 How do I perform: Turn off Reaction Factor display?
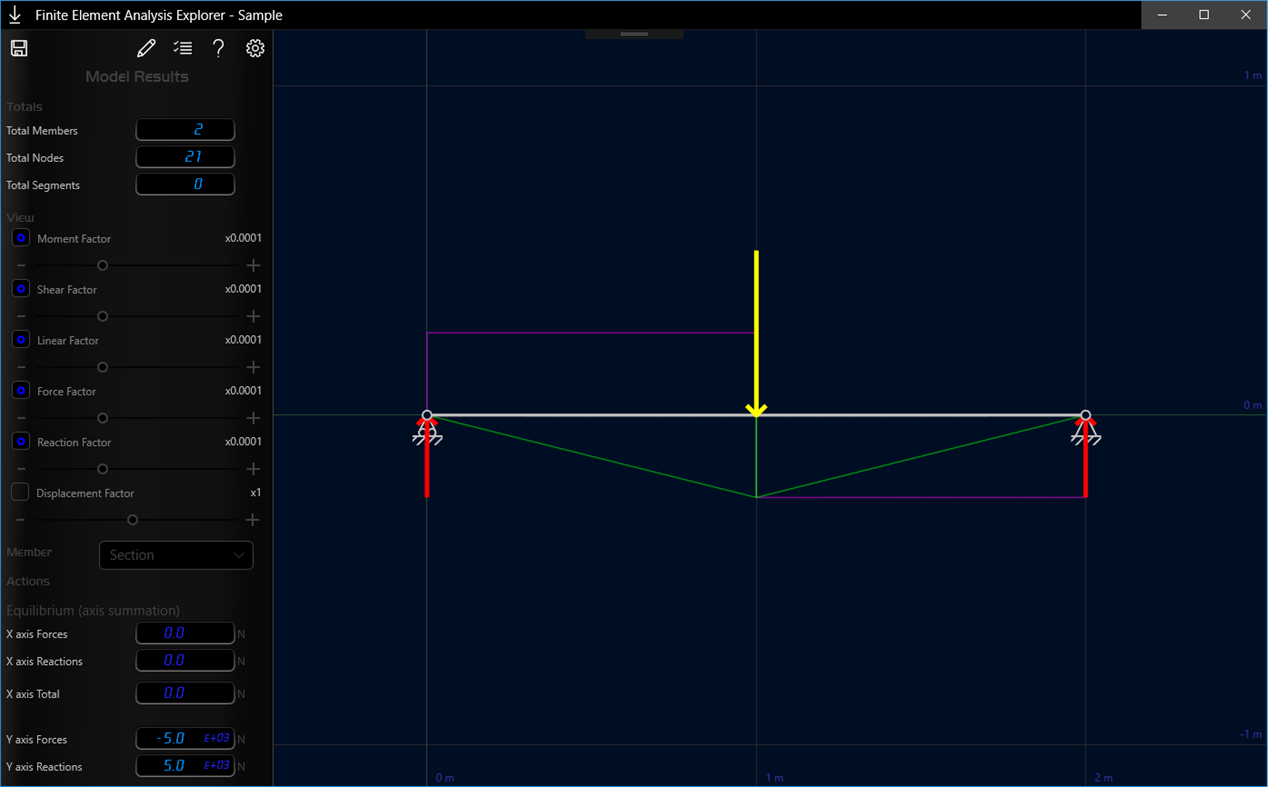tap(20, 441)
